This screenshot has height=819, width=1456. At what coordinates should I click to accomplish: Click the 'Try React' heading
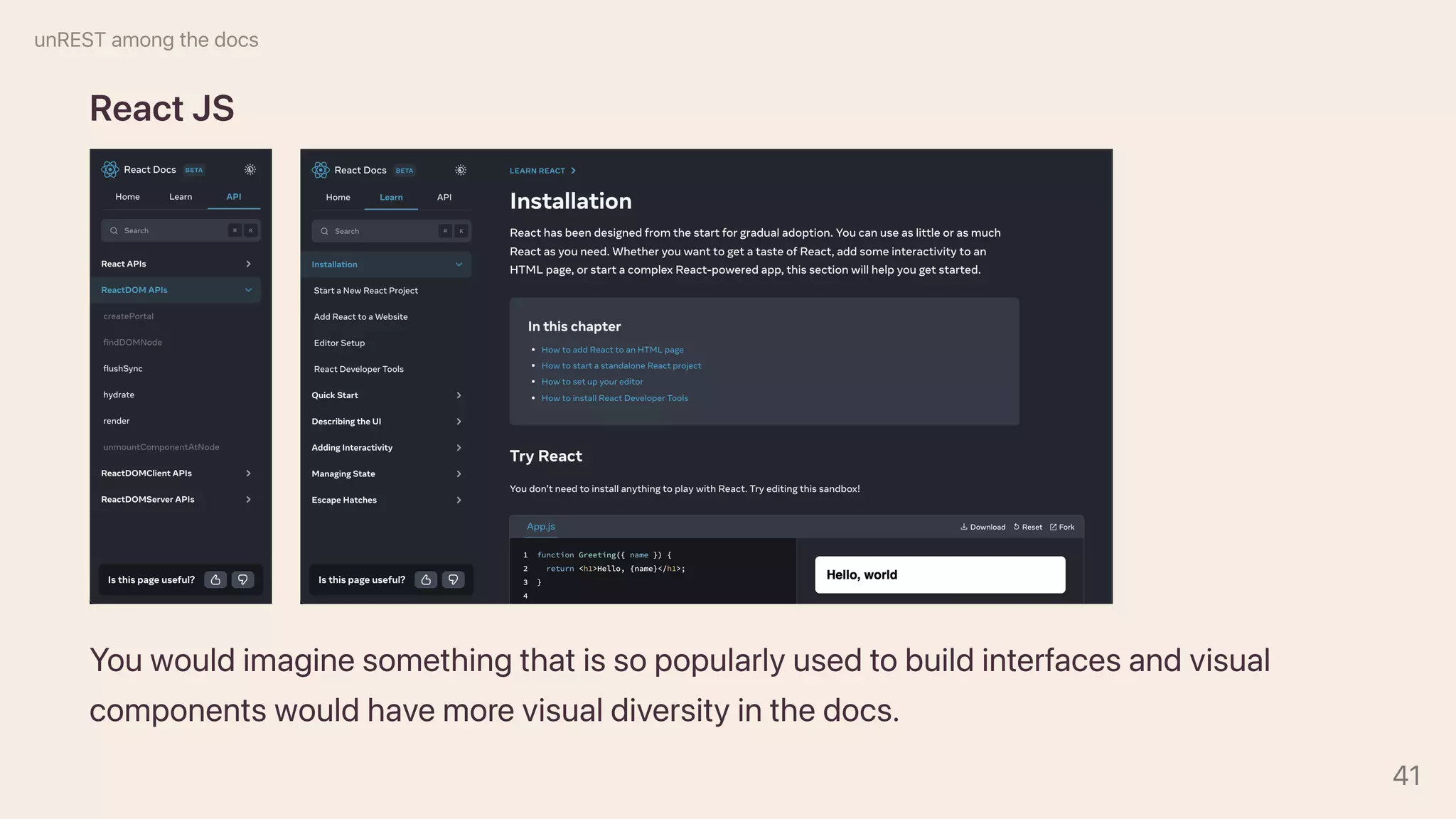tap(545, 456)
